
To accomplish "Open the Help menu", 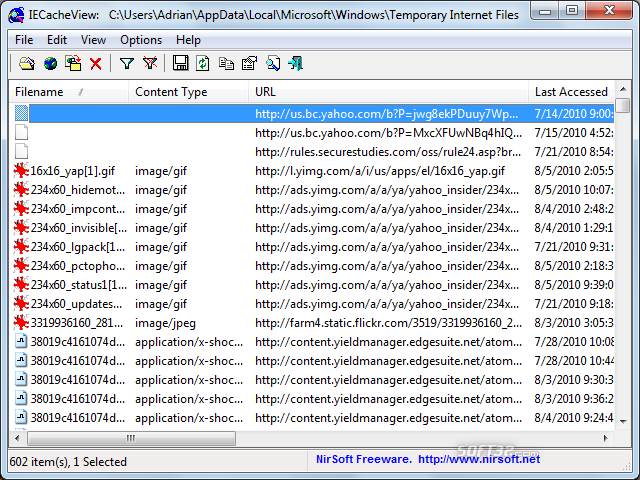I will coord(188,40).
